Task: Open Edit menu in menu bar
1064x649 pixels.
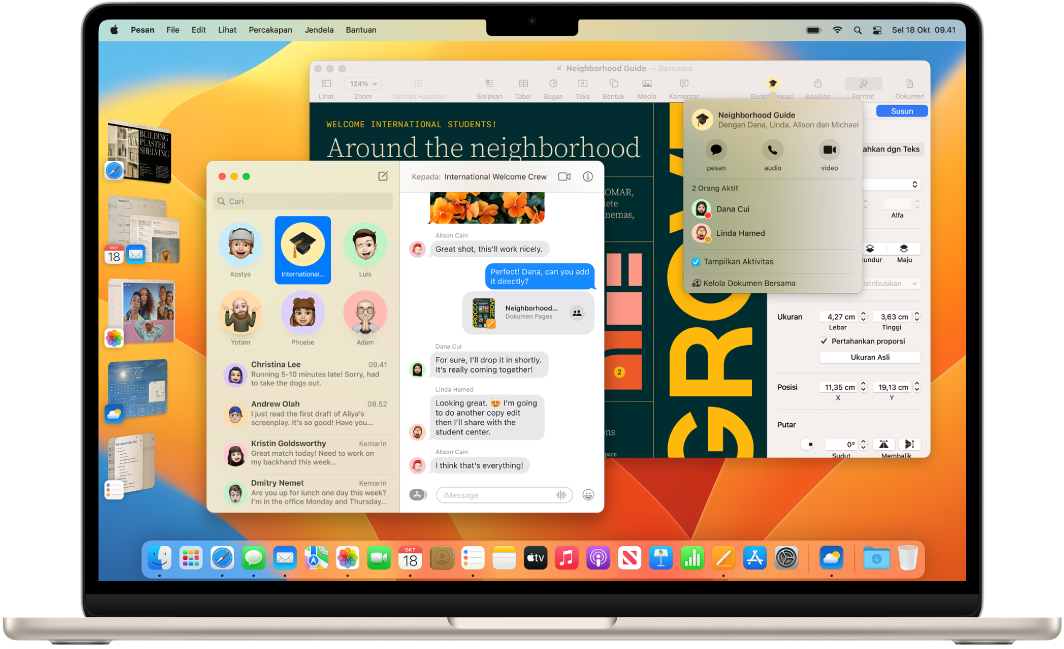Action: click(x=198, y=30)
